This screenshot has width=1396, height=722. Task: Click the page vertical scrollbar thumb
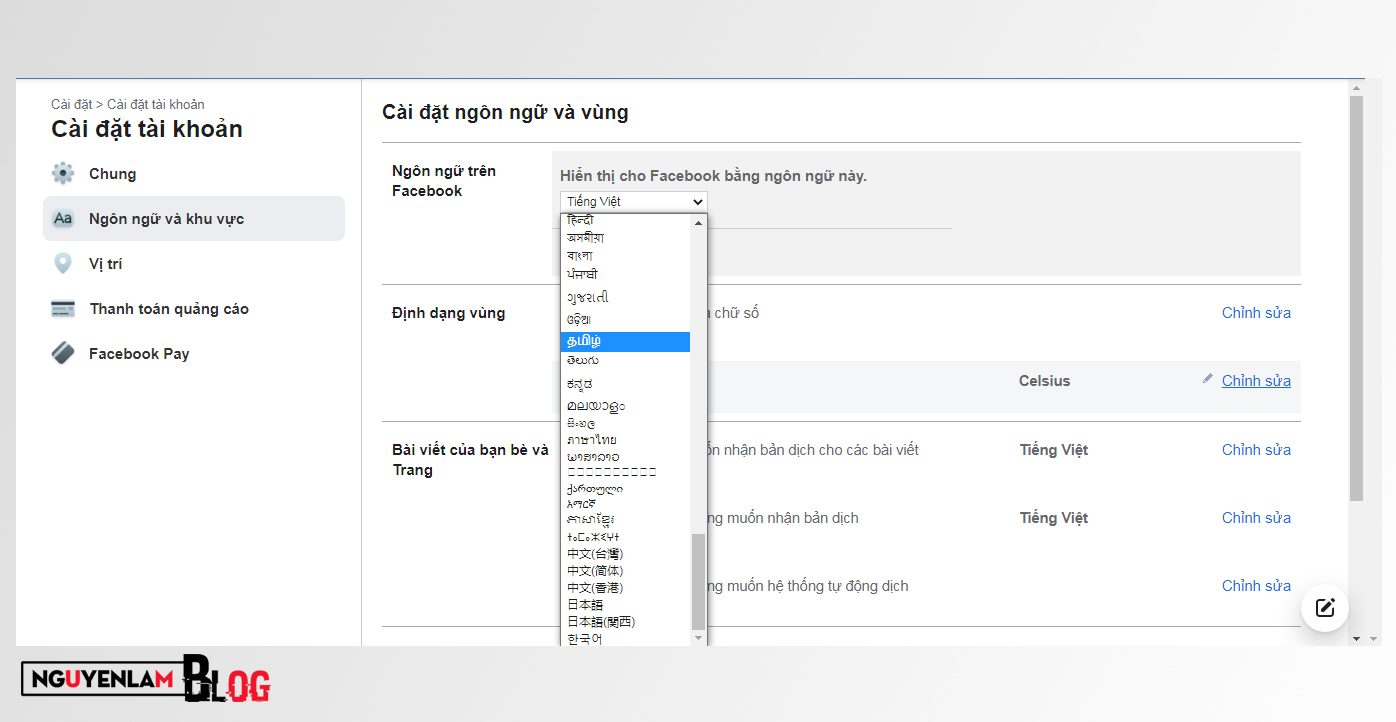click(1357, 298)
